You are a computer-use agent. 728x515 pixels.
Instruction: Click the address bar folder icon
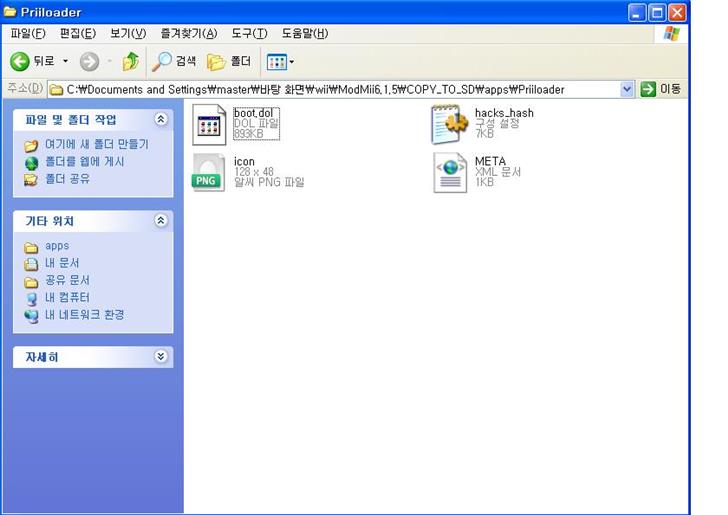[x=56, y=90]
